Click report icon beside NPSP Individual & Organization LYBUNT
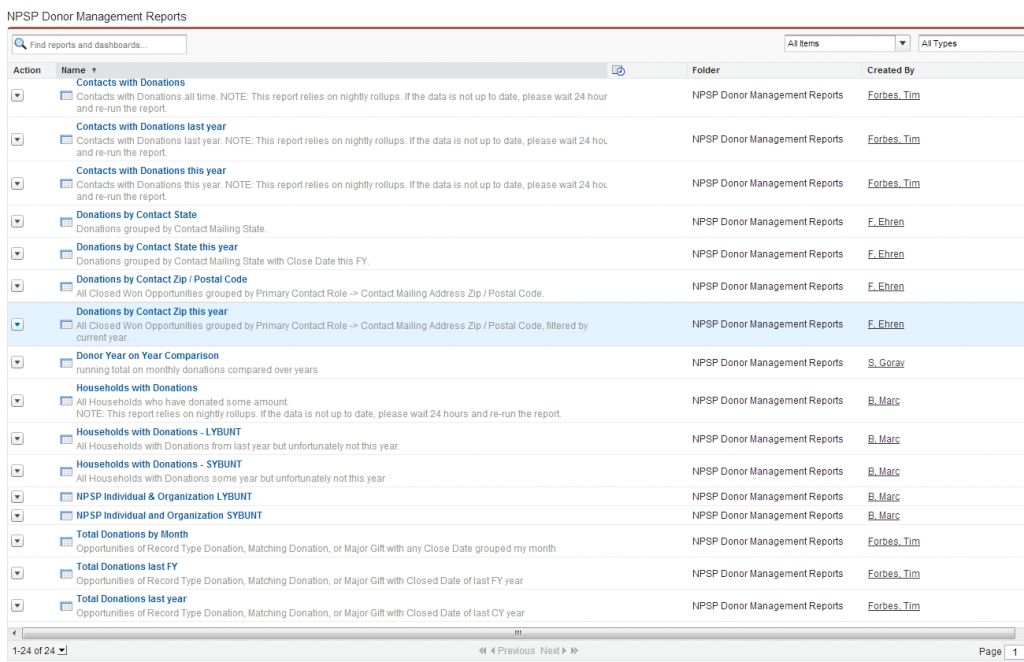The image size is (1024, 662). pyautogui.click(x=66, y=497)
